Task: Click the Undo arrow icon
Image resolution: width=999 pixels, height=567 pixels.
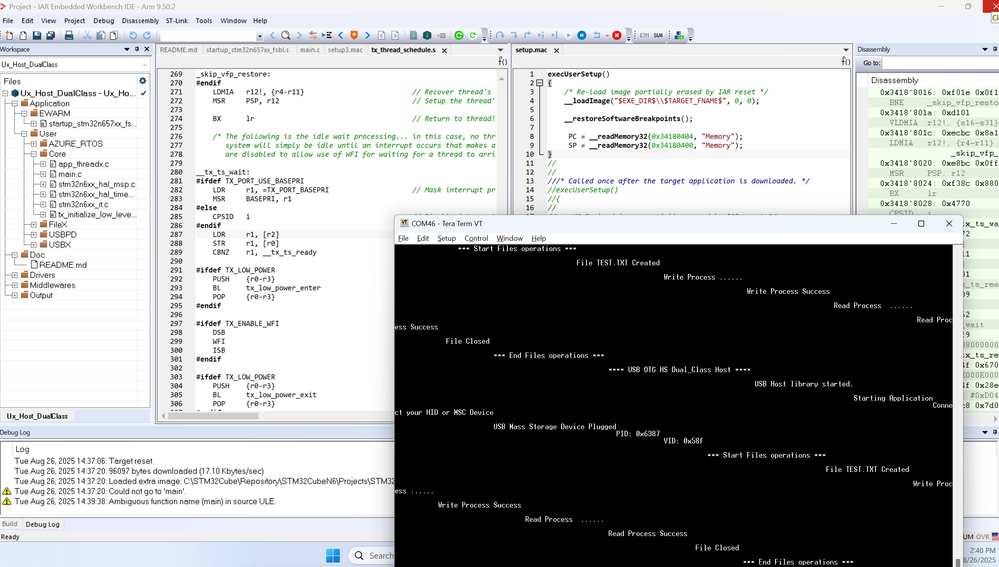Action: (x=133, y=36)
